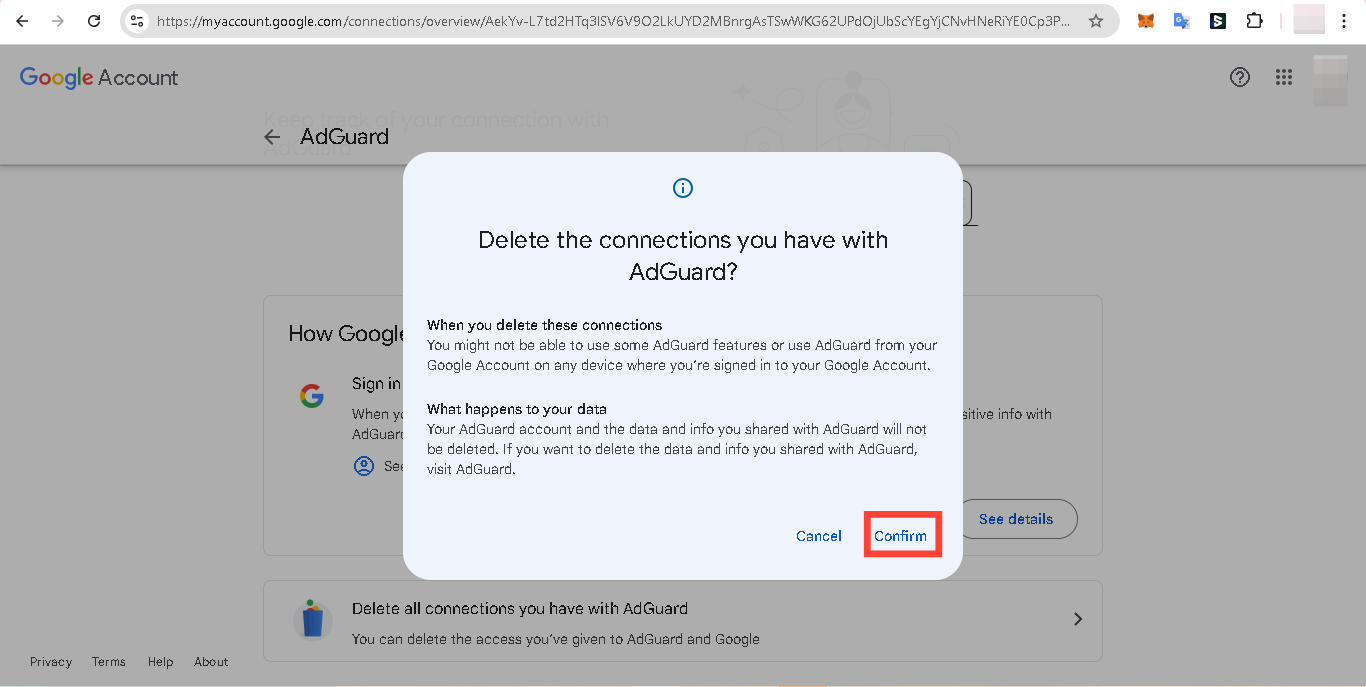Open the black S extension icon
Screen dimensions: 1366x687
1218,20
